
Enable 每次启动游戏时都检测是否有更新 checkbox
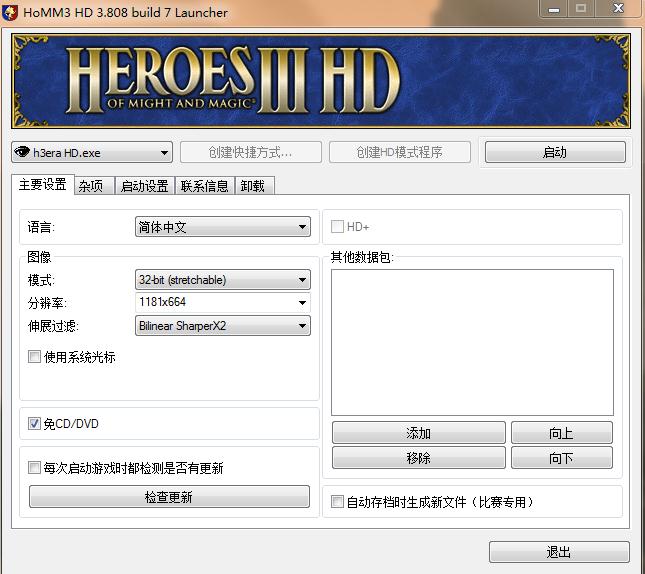(34, 467)
